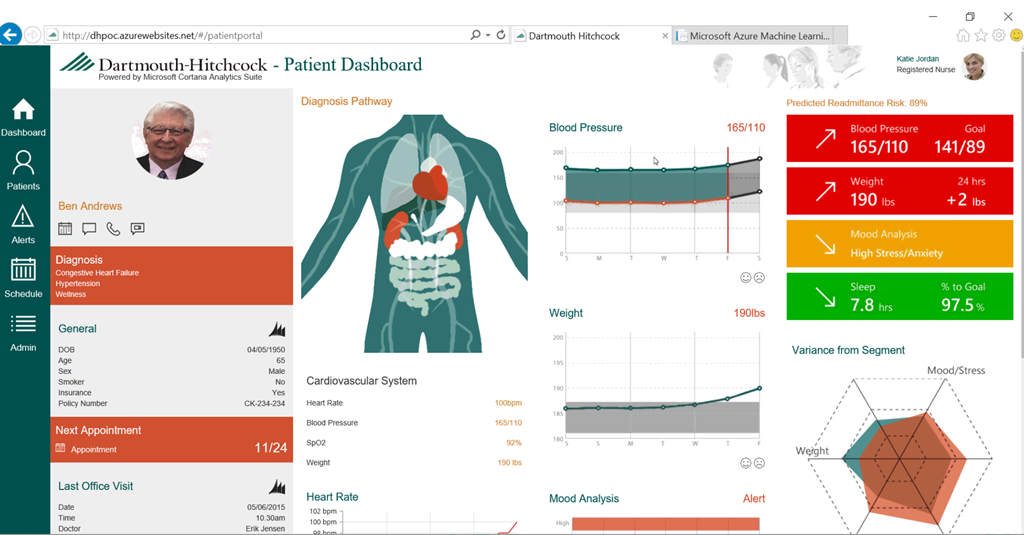Click the Doctor value Erik Jensen
This screenshot has width=1024, height=535.
pyautogui.click(x=265, y=528)
